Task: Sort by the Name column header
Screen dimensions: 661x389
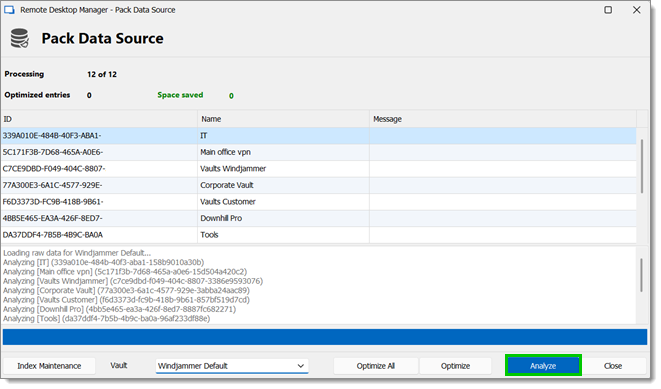Action: (283, 119)
